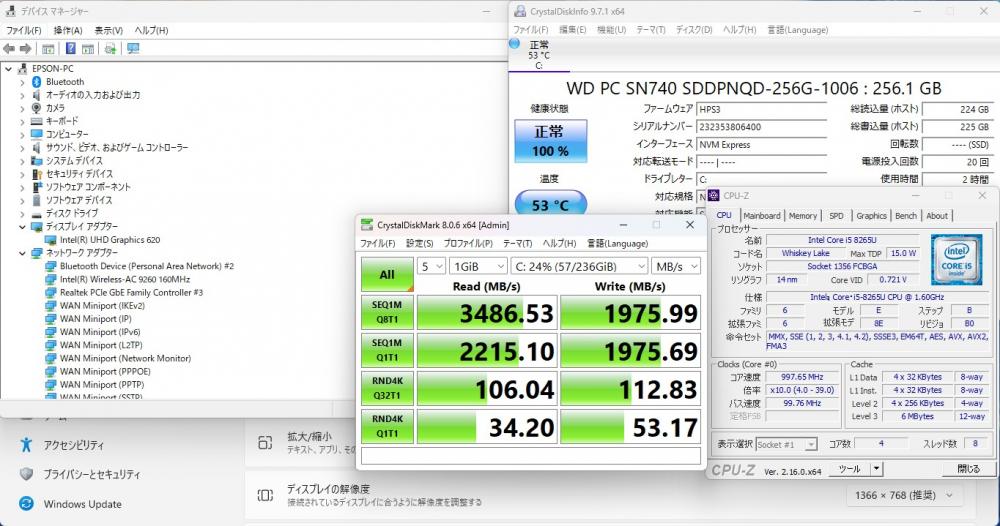
Task: Click the 正常 100 % health status button
Action: 550,141
